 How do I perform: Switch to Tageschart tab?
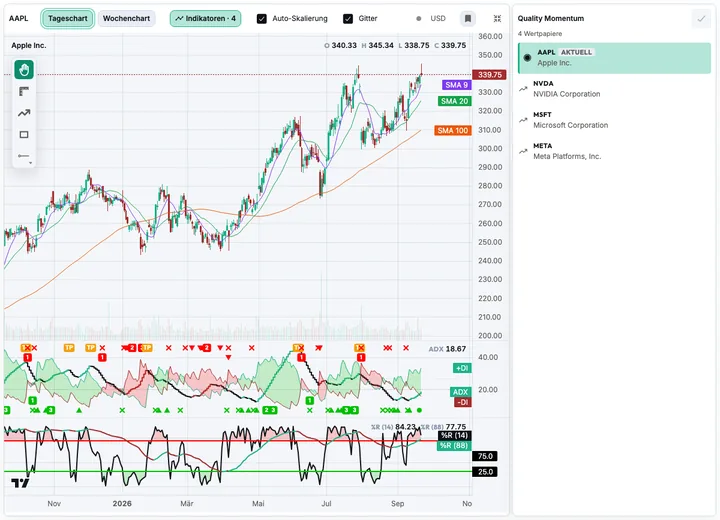68,18
